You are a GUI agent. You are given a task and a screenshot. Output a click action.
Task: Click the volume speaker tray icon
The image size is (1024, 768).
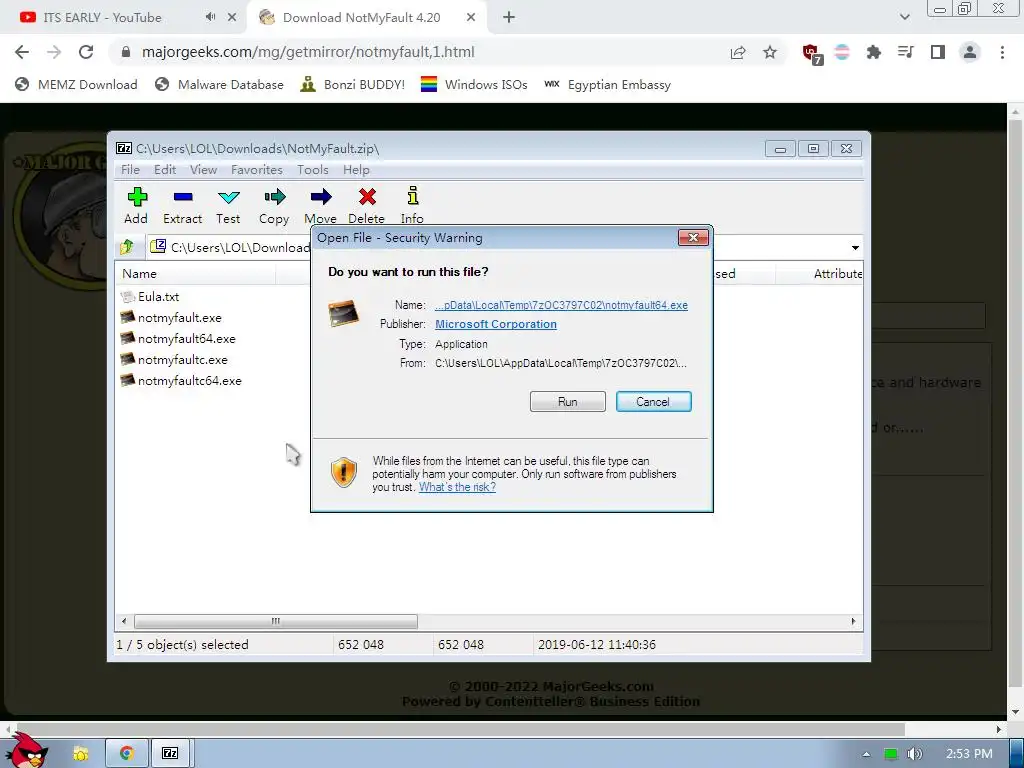pos(914,754)
